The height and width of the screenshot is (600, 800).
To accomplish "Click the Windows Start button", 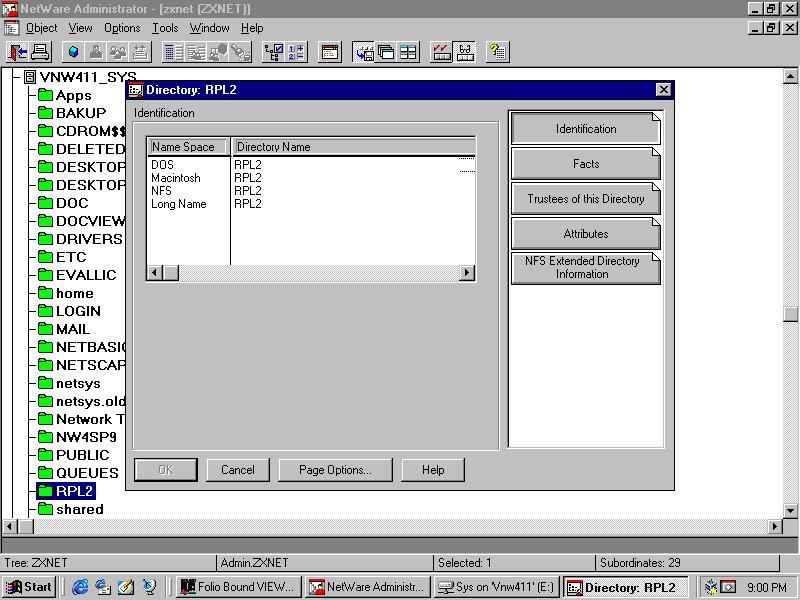I will tap(30, 587).
